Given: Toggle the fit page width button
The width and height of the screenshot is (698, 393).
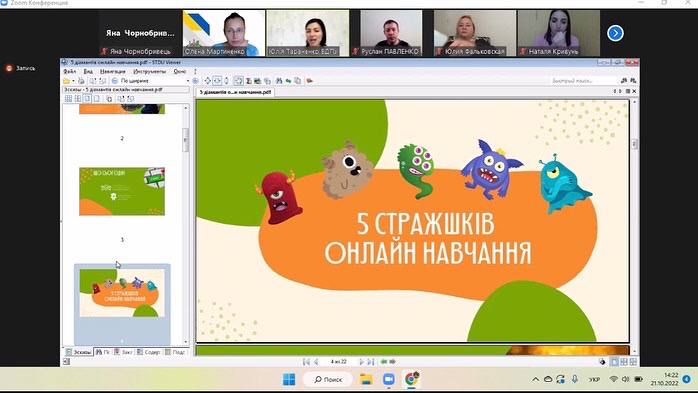Looking at the screenshot, I should [217, 81].
